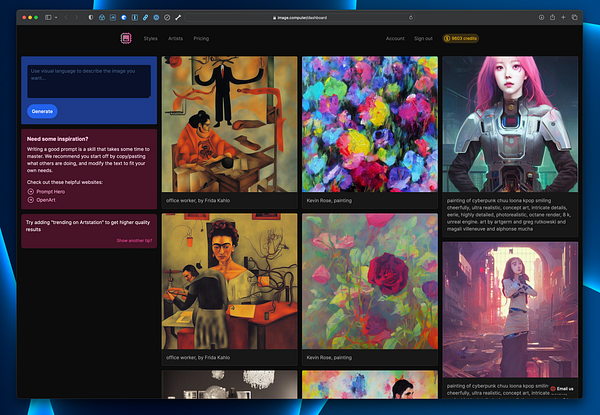This screenshot has height=415, width=600.
Task: Click the prompt description text box
Action: (89, 81)
